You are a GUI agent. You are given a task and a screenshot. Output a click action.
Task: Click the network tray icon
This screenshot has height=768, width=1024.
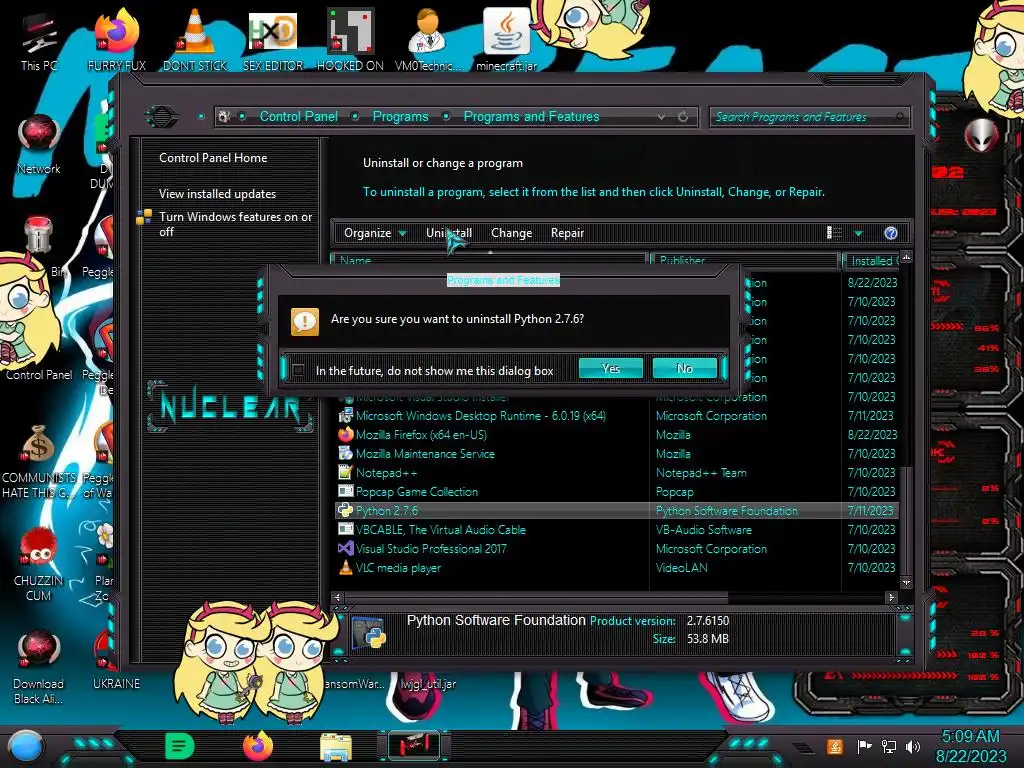pos(889,746)
